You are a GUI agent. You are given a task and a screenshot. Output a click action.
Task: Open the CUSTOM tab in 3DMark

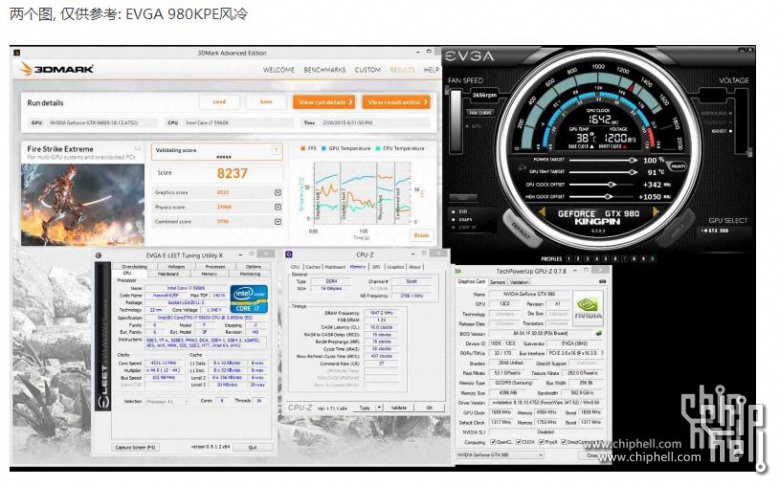tap(368, 70)
